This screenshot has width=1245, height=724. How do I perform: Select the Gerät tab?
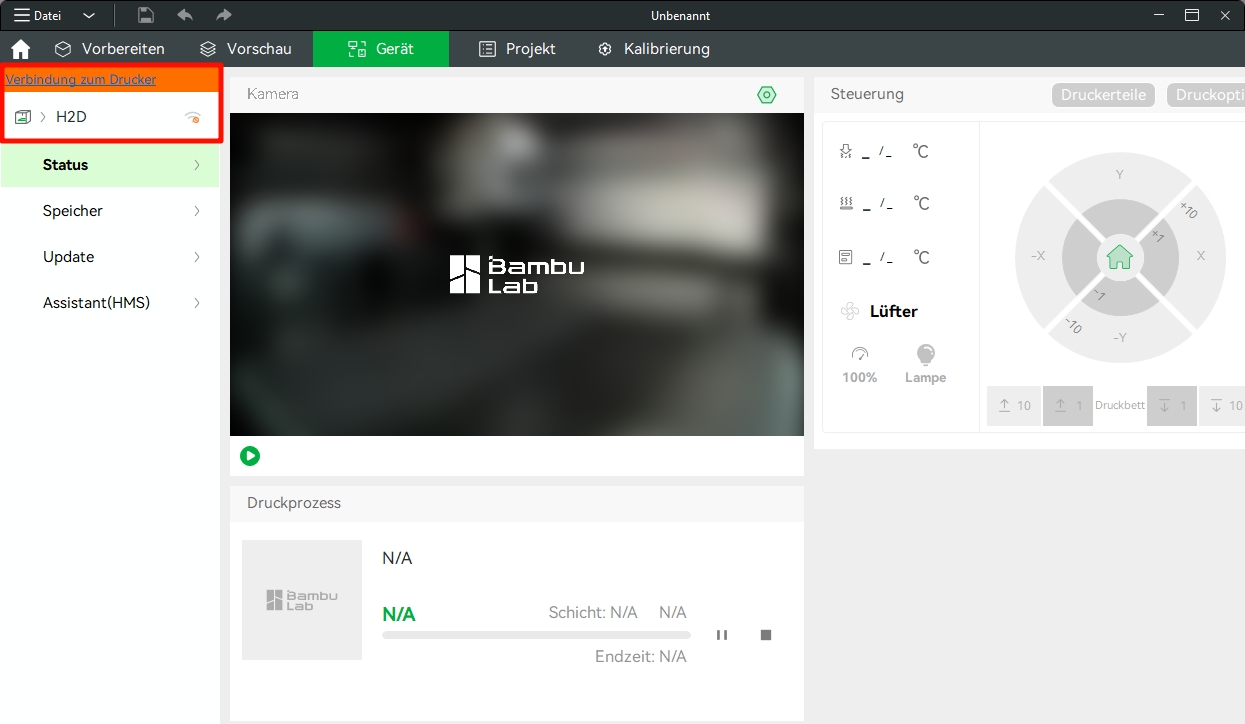380,48
